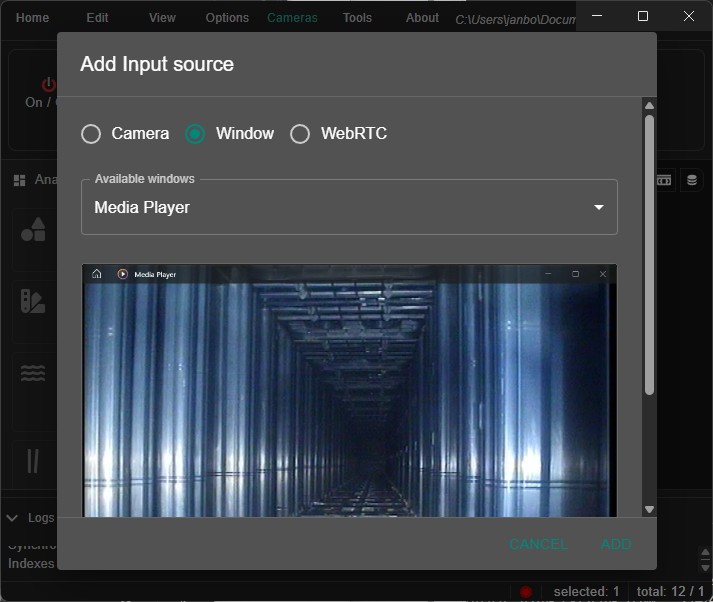Open the Available windows dropdown
Screen dimensions: 713x602
tap(349, 207)
